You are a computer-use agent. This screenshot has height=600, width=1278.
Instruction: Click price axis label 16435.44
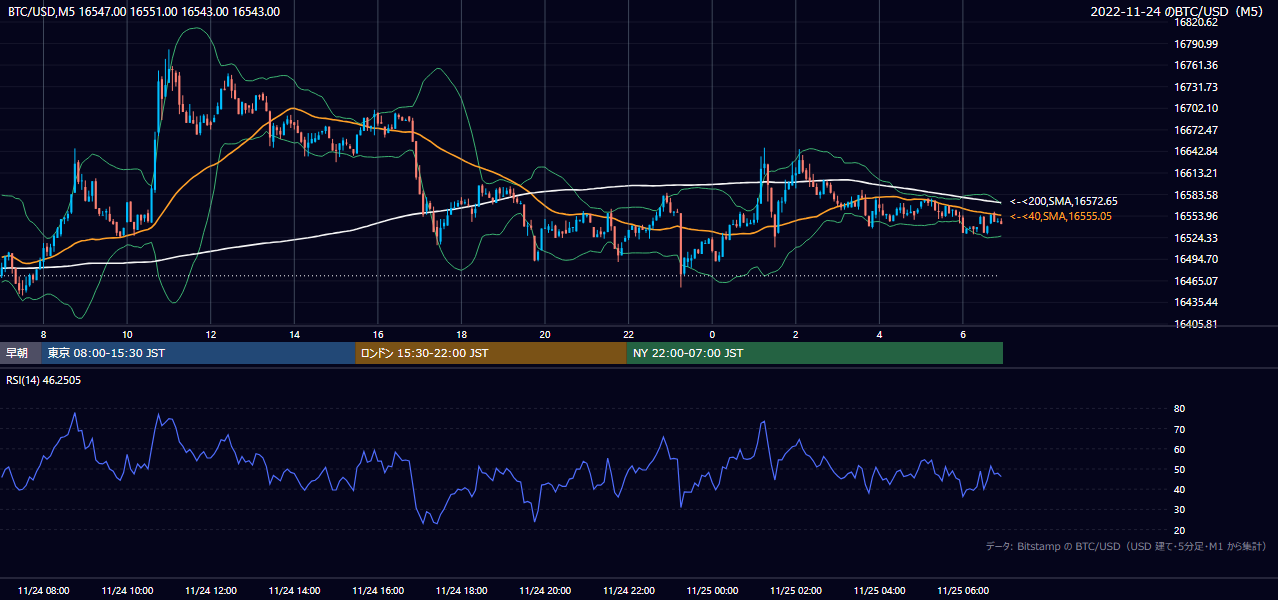1195,302
